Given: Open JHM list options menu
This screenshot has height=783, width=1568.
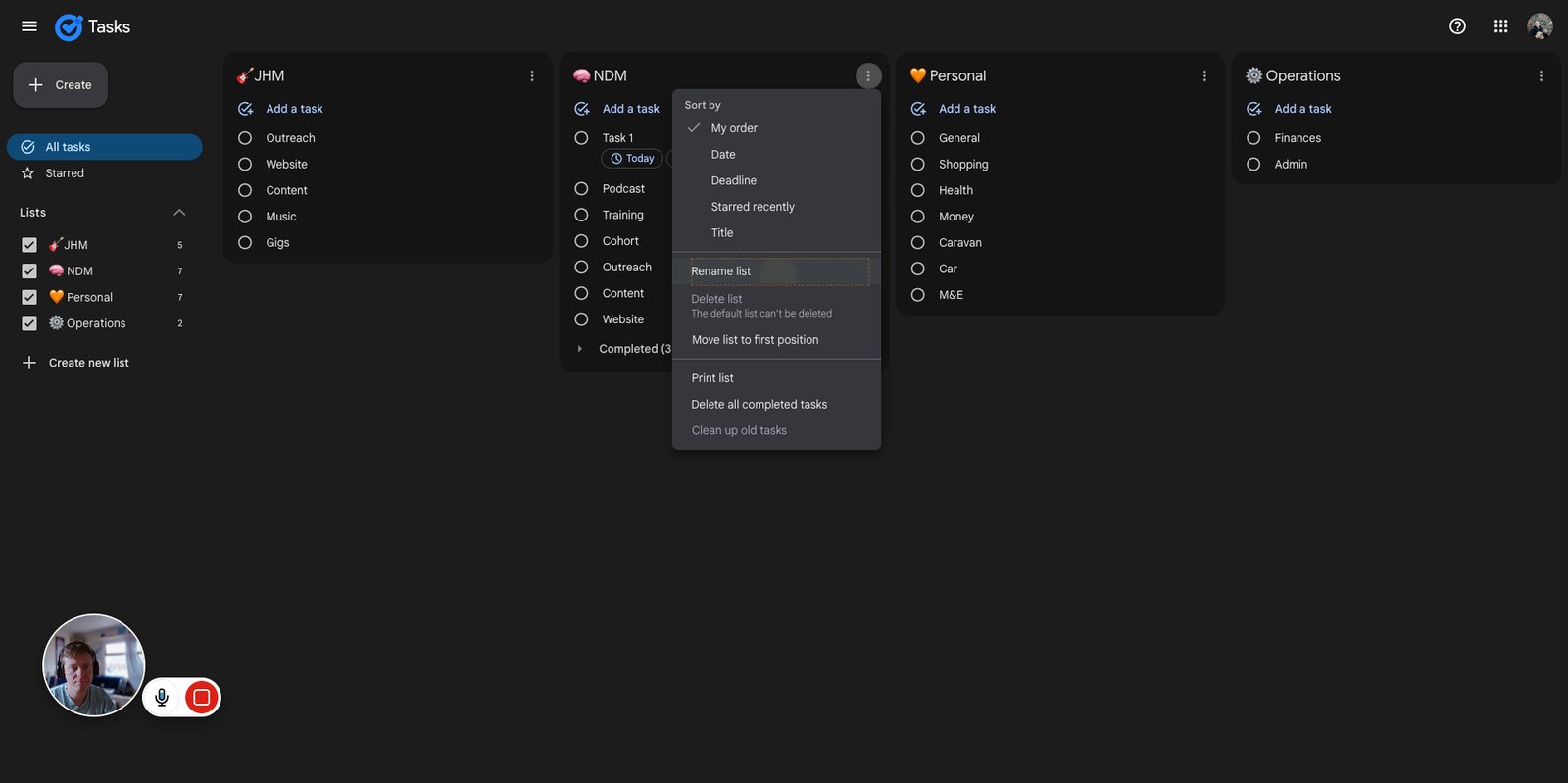Looking at the screenshot, I should tap(532, 75).
